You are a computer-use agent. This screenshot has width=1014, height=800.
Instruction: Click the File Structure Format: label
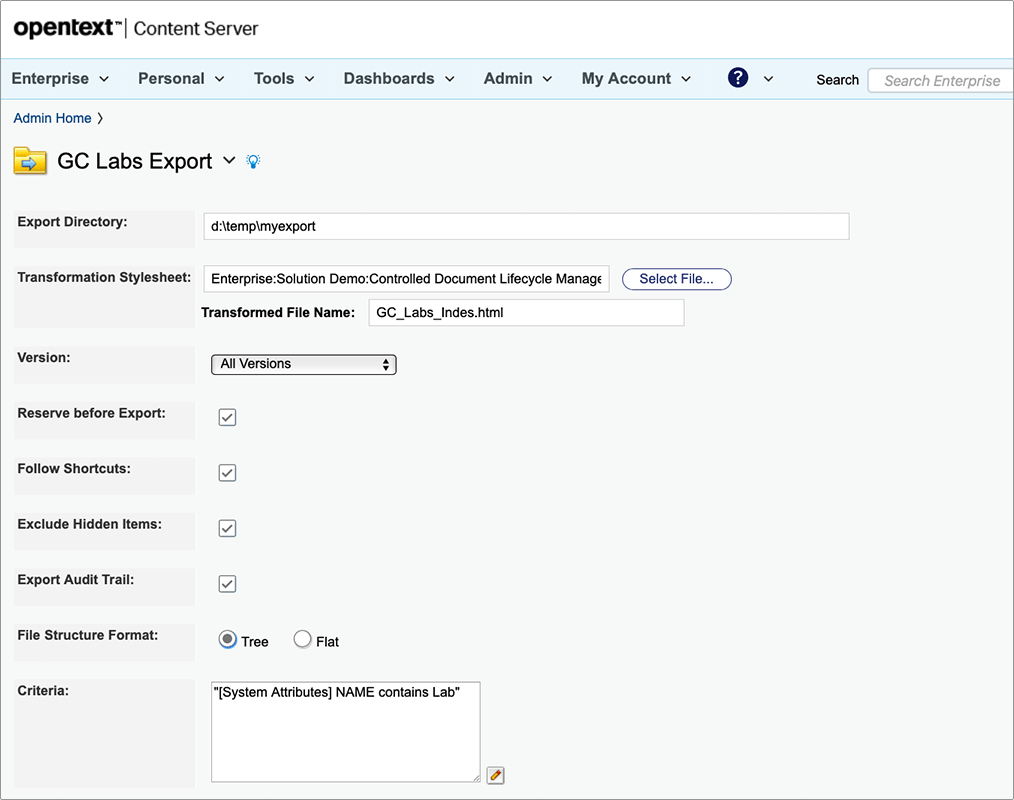click(88, 635)
